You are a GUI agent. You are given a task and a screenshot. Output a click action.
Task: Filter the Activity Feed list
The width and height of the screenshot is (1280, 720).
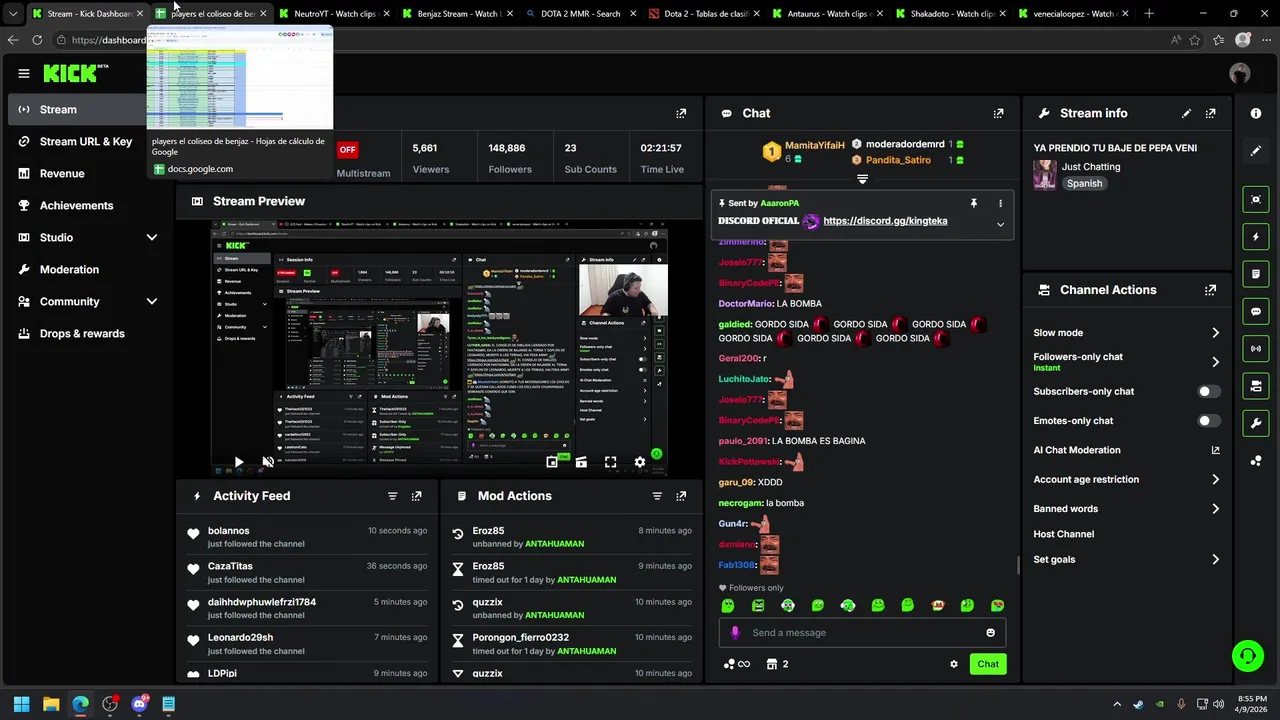point(392,496)
